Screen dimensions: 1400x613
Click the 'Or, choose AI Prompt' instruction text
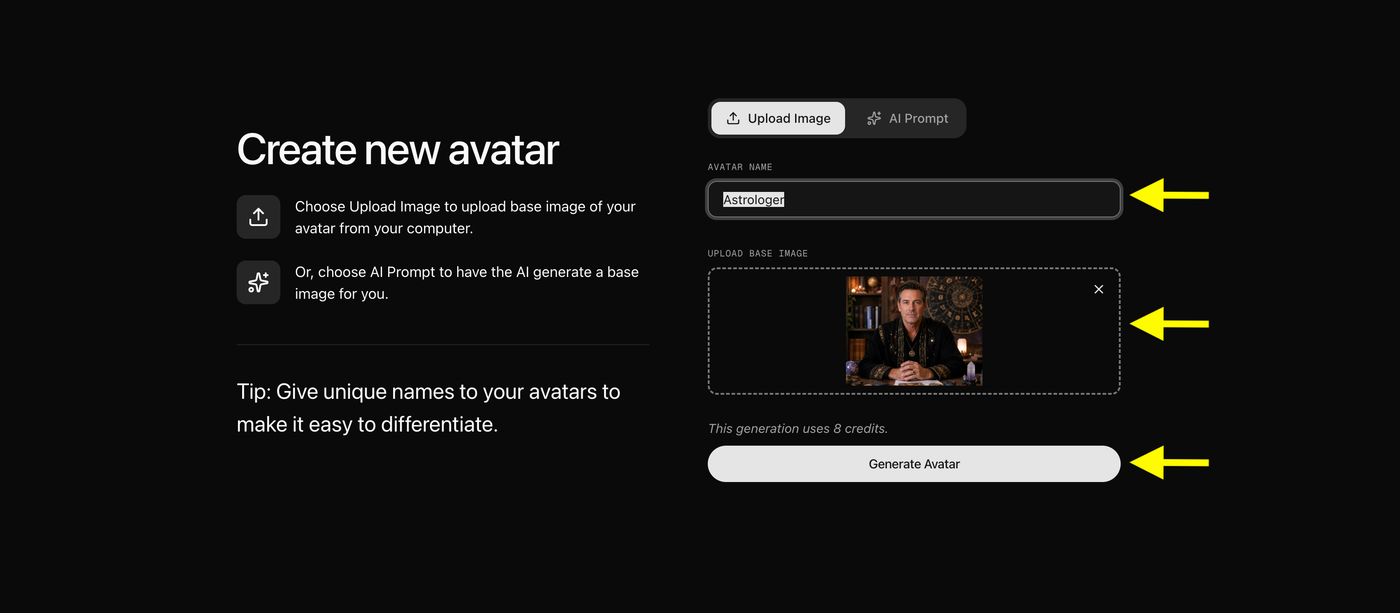pyautogui.click(x=467, y=283)
